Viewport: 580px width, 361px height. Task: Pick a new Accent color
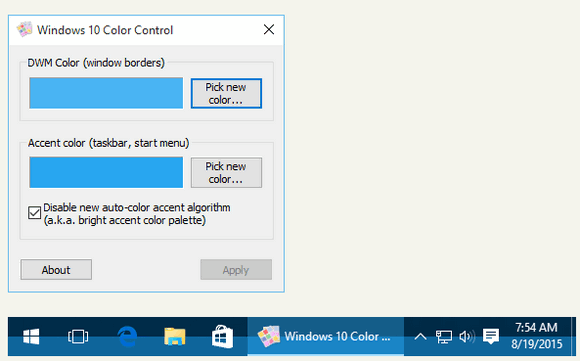point(226,173)
